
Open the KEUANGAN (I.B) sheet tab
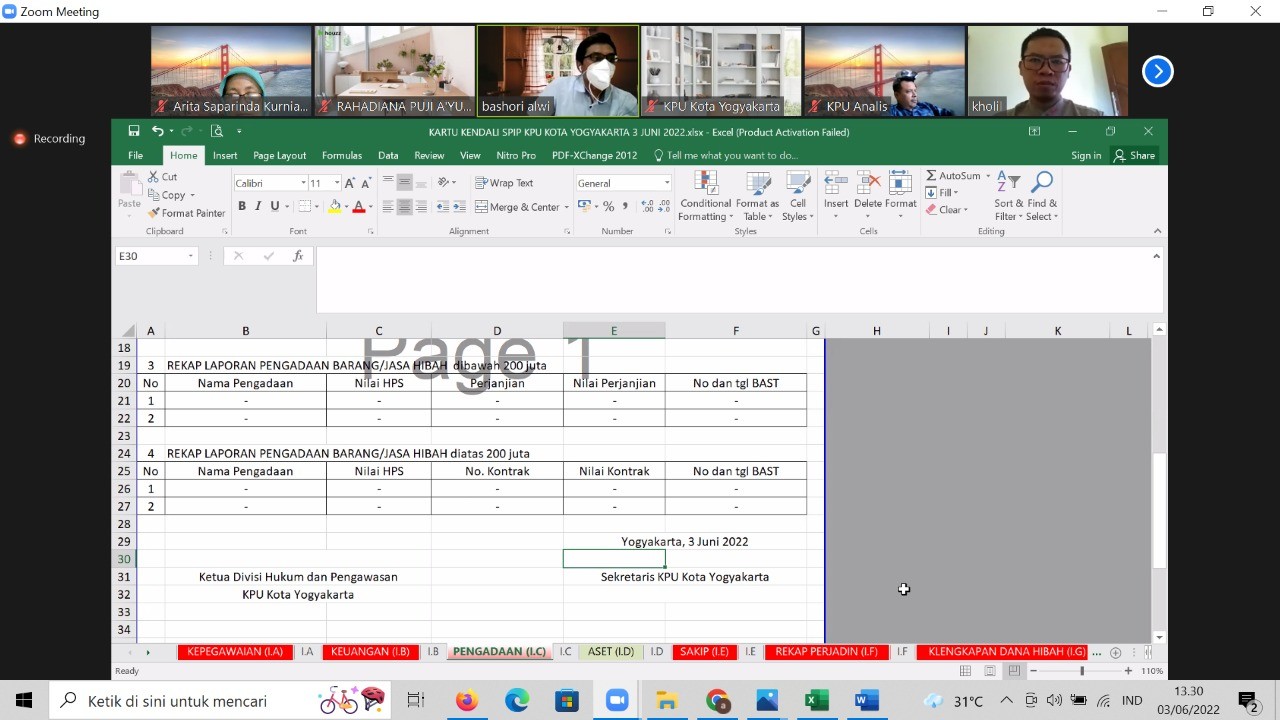pyautogui.click(x=370, y=652)
